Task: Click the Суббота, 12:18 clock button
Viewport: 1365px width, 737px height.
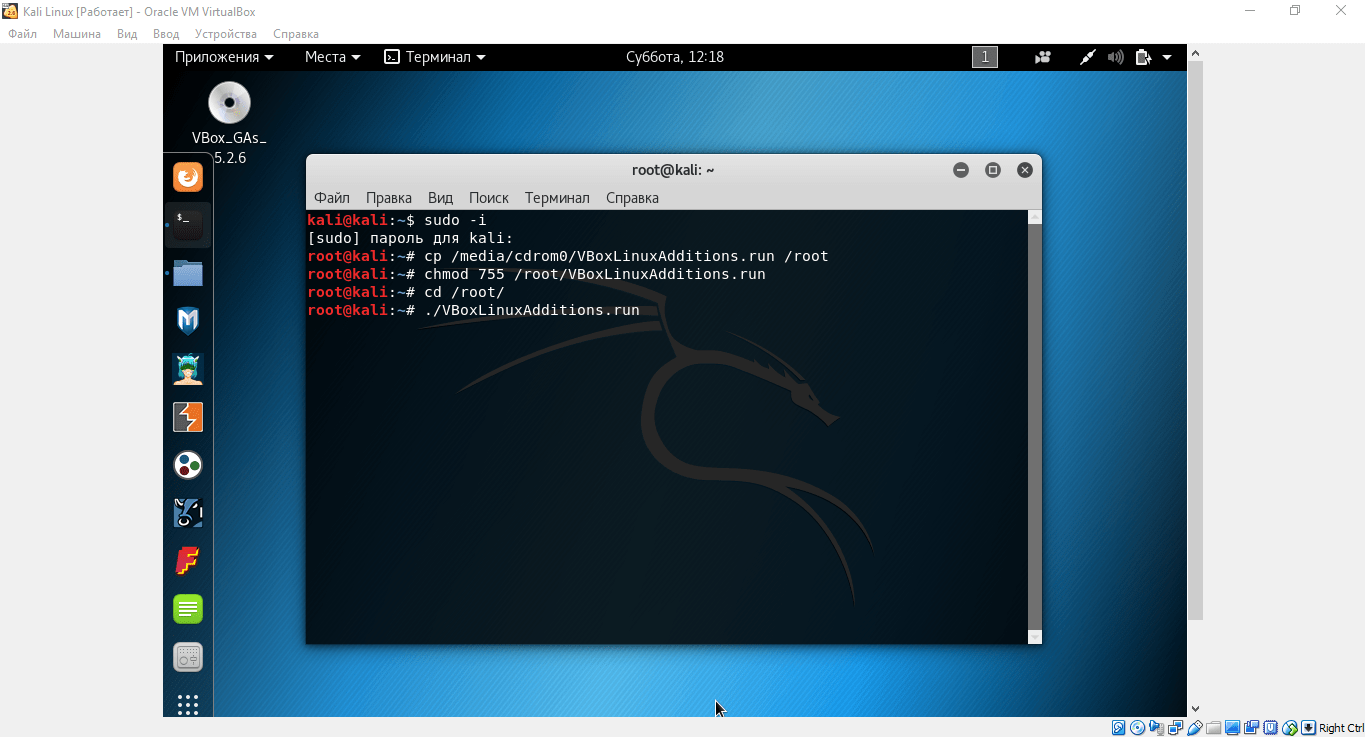Action: tap(675, 57)
